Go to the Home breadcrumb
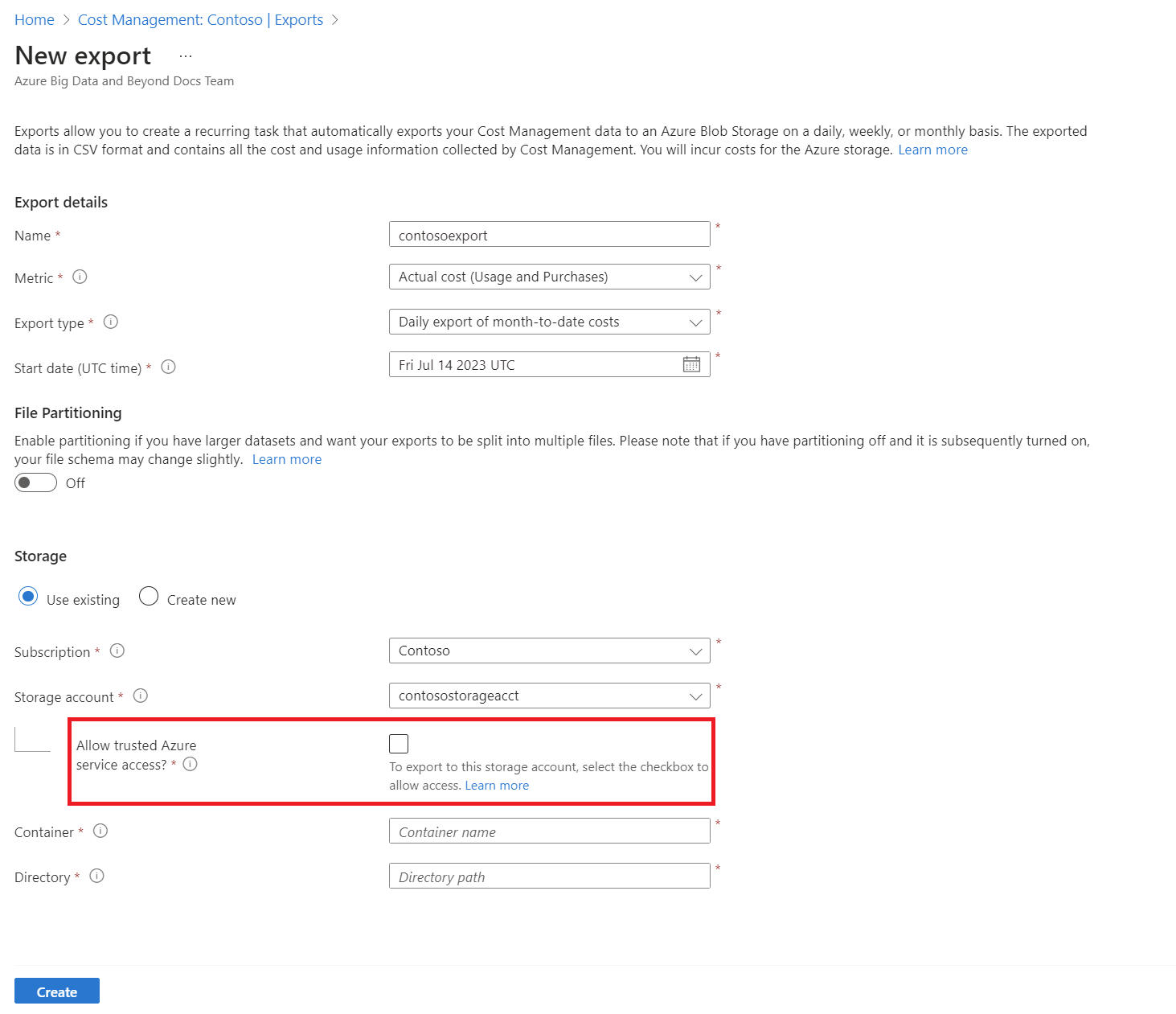 [x=35, y=20]
